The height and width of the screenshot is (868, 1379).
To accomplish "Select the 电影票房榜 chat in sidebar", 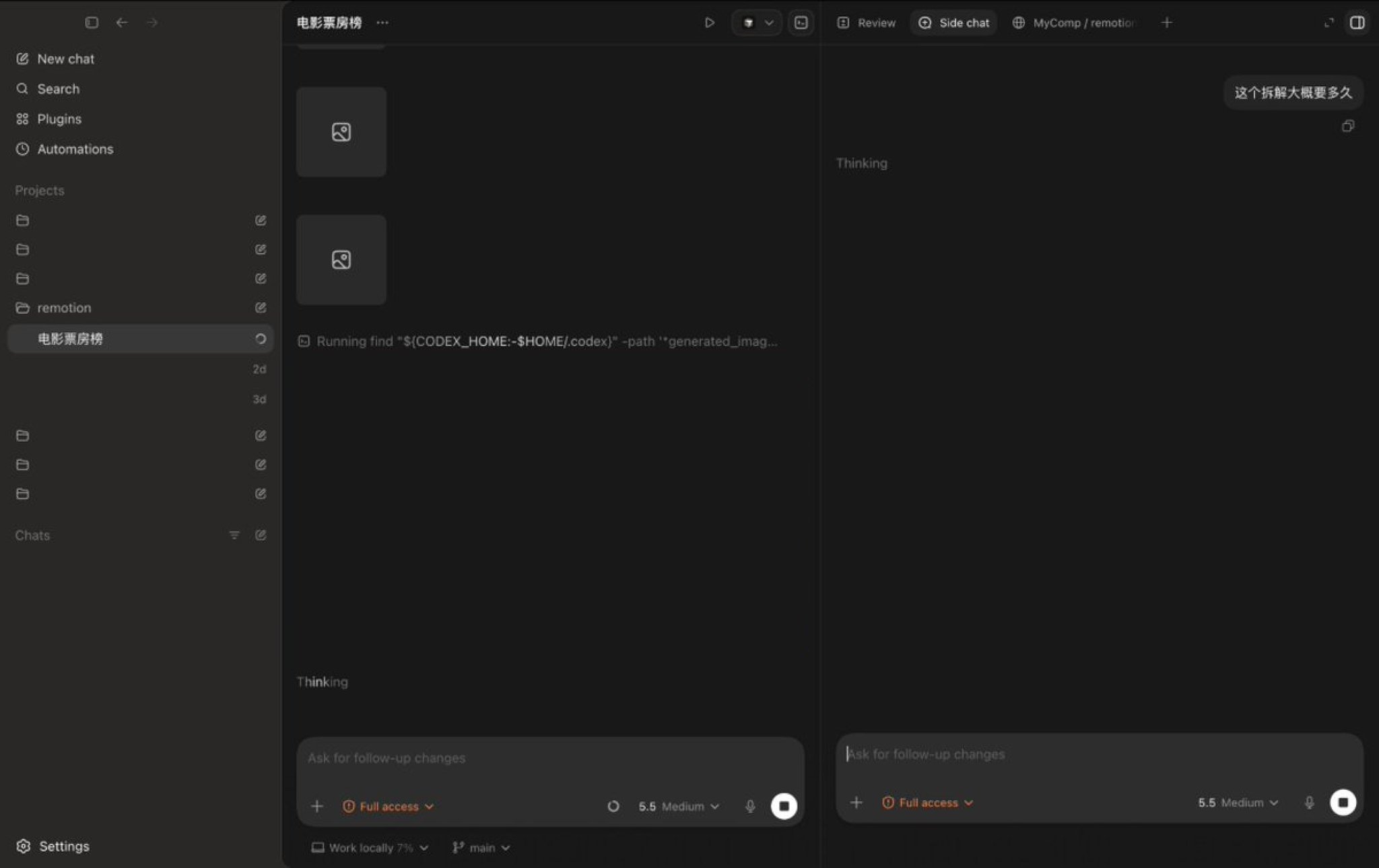I will (x=140, y=339).
